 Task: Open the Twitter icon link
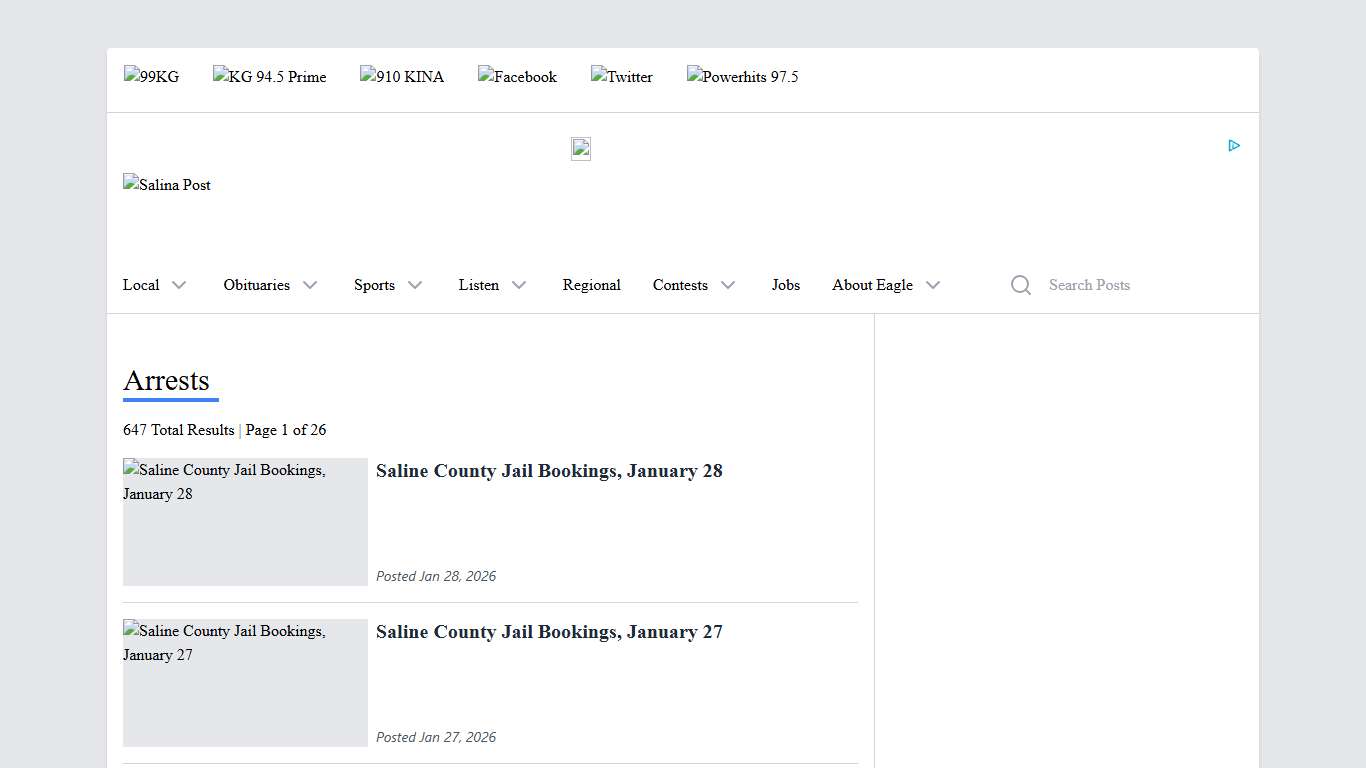(x=621, y=77)
